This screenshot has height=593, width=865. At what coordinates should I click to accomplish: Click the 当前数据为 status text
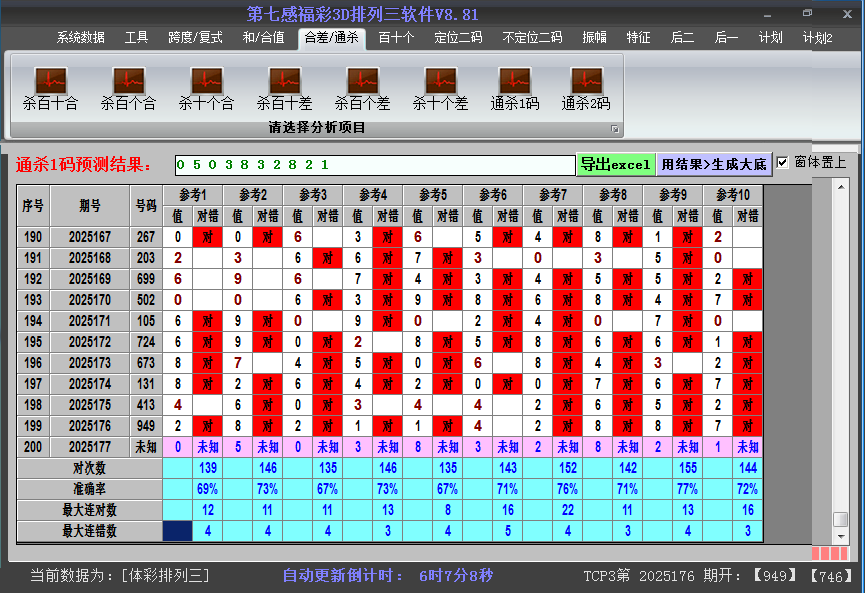(120, 576)
